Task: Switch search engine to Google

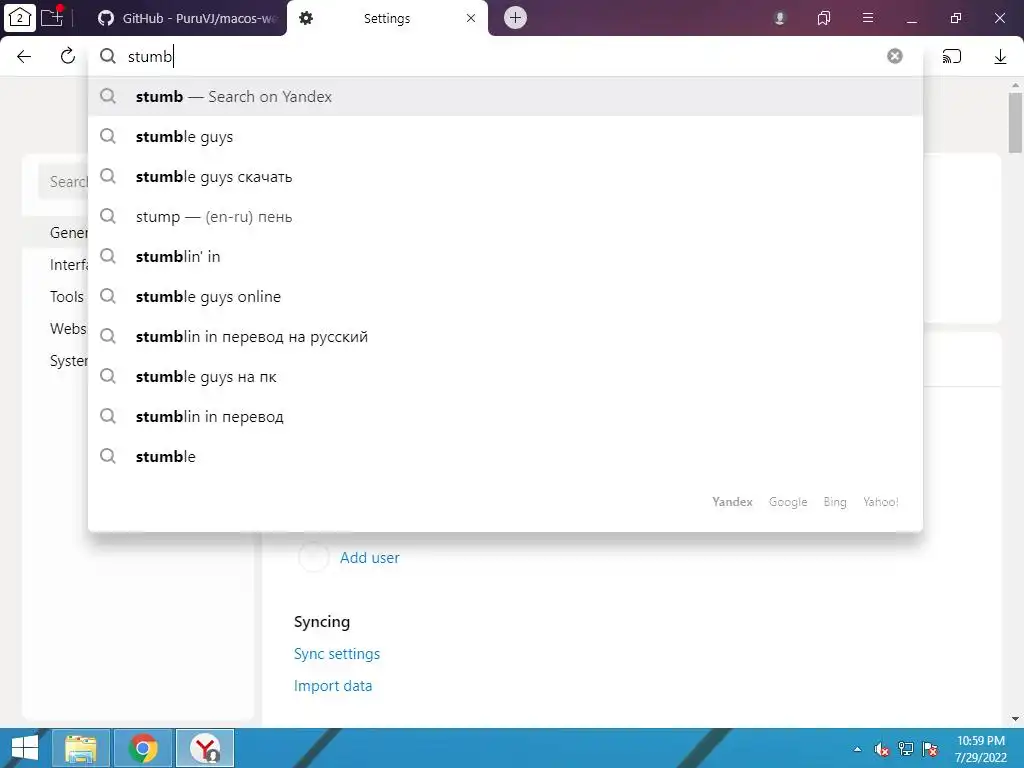Action: tap(788, 502)
